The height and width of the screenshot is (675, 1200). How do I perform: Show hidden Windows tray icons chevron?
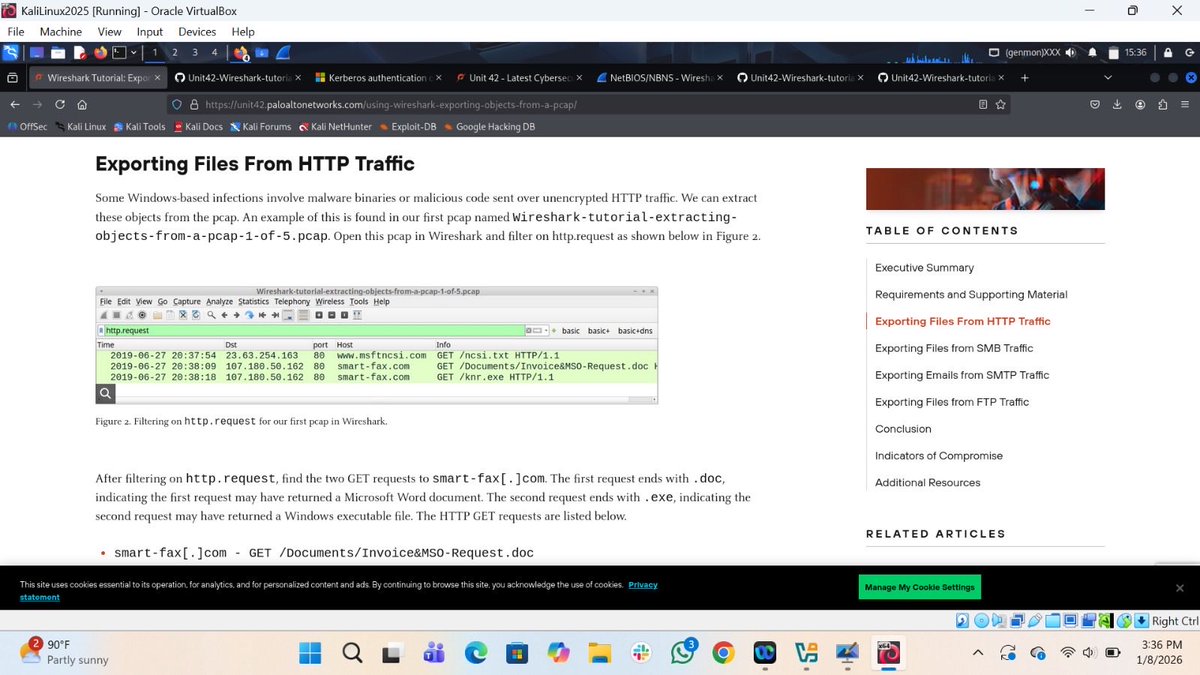pos(977,653)
